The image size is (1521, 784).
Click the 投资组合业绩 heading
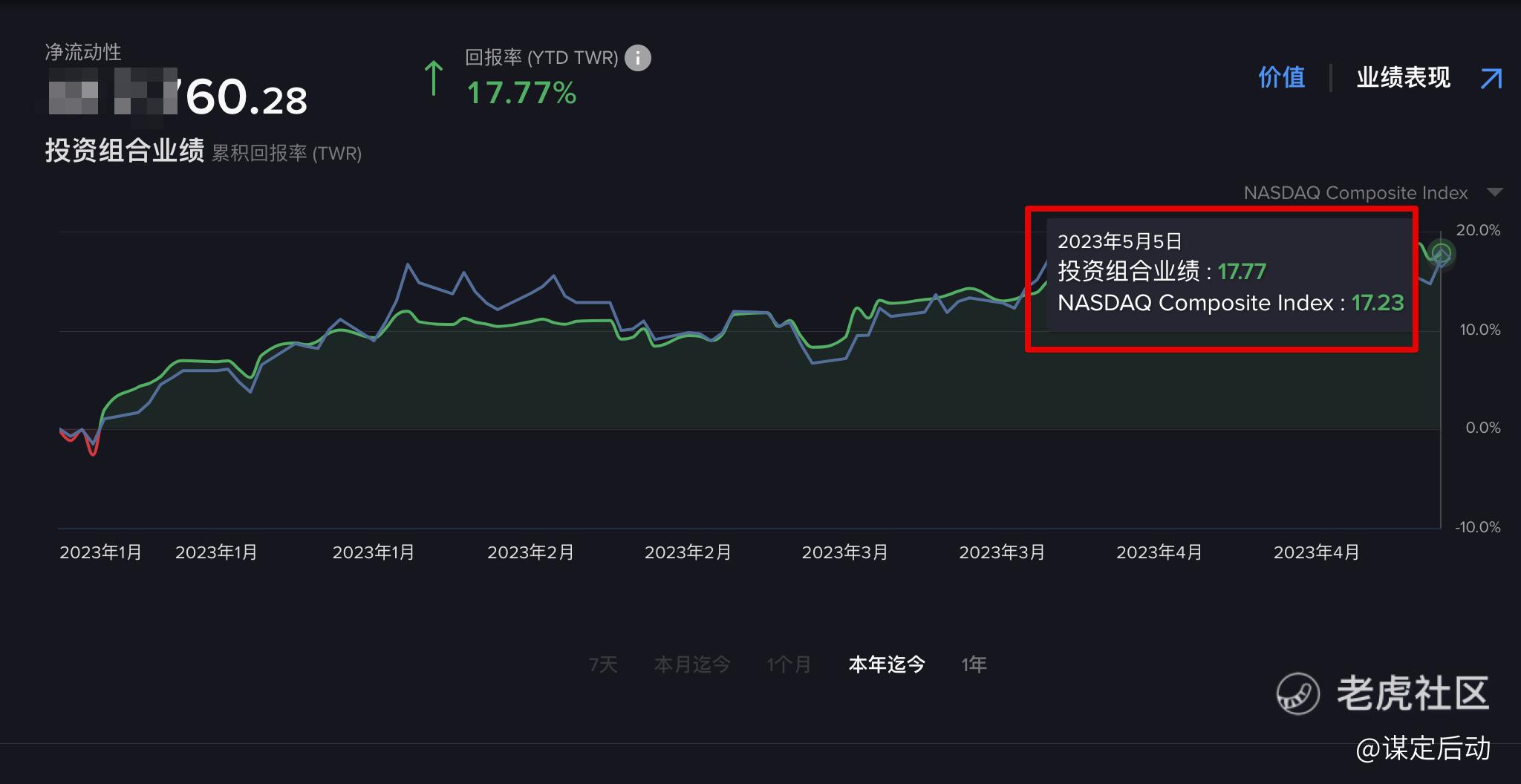point(125,151)
